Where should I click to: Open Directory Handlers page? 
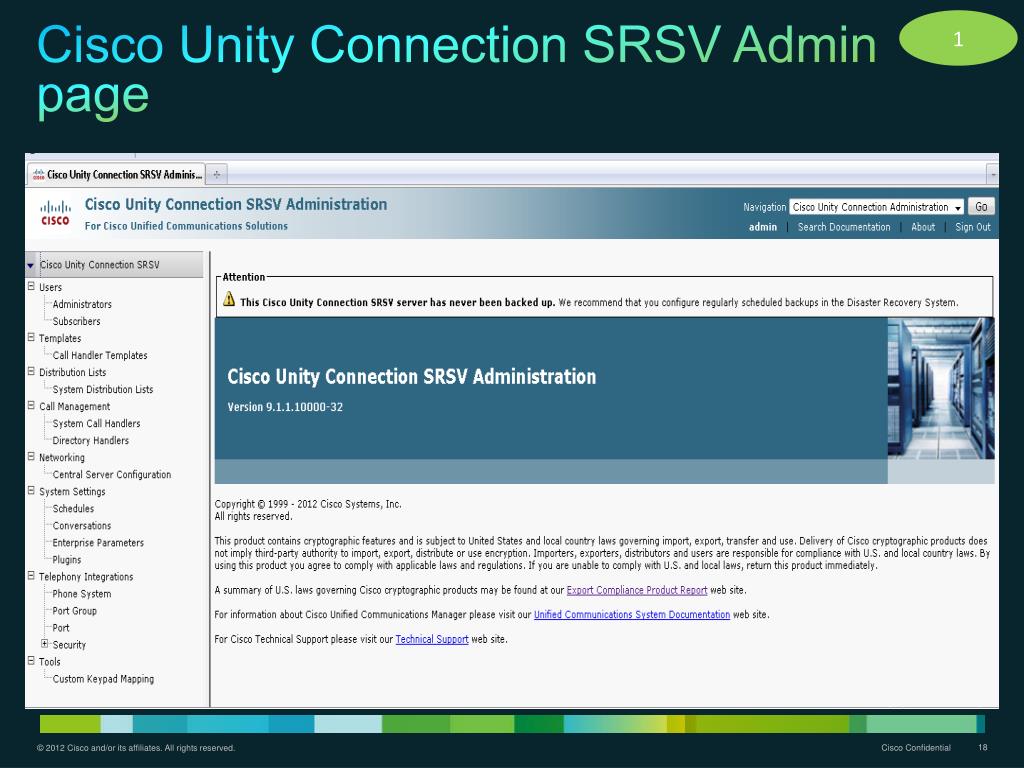coord(90,440)
